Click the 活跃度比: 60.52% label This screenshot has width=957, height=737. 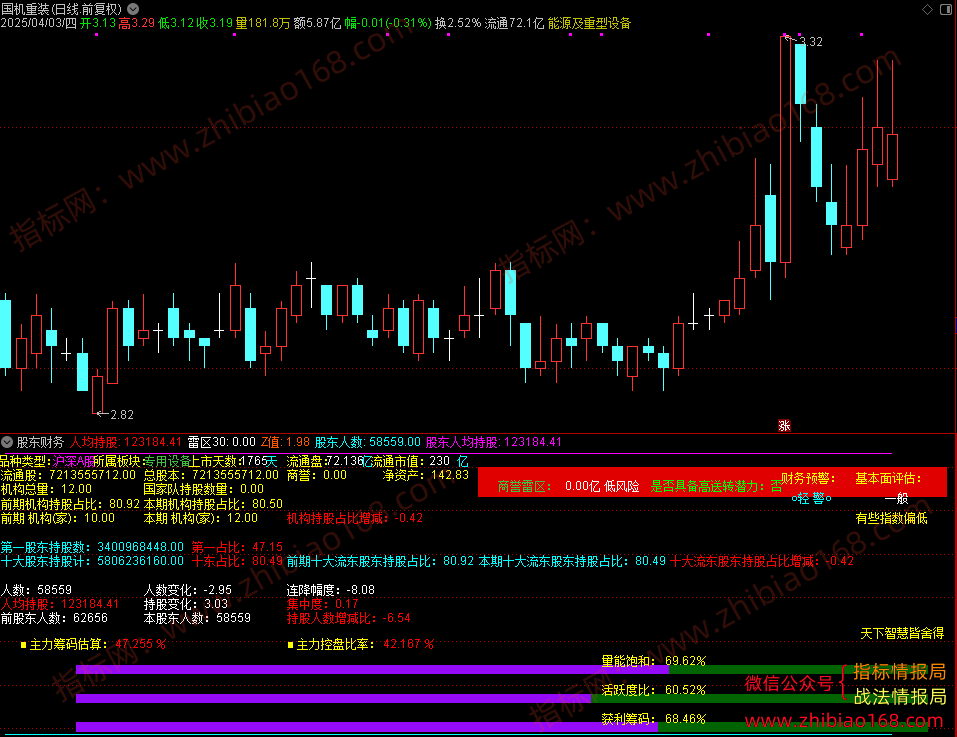point(654,690)
